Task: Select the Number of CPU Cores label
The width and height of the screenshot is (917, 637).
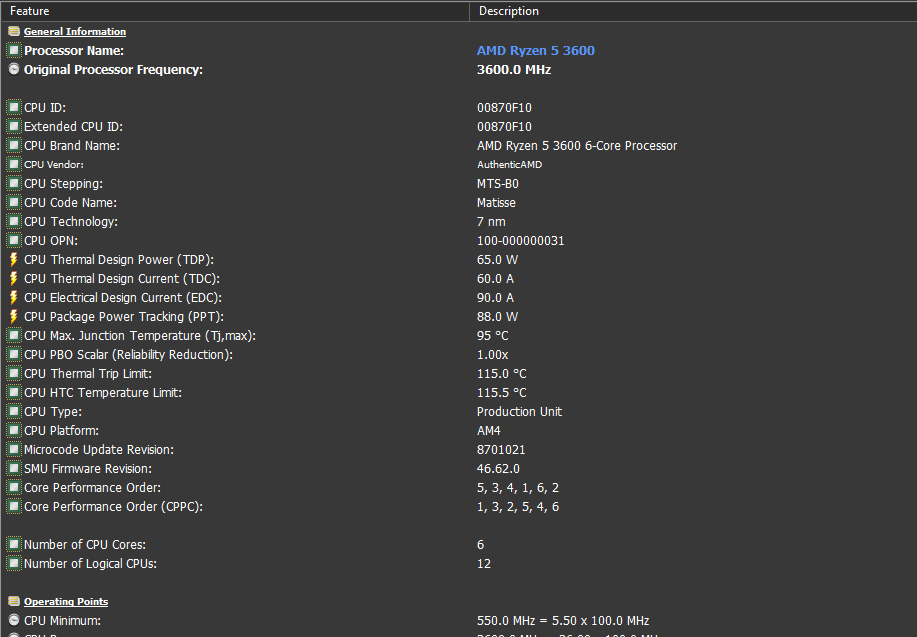Action: (85, 545)
